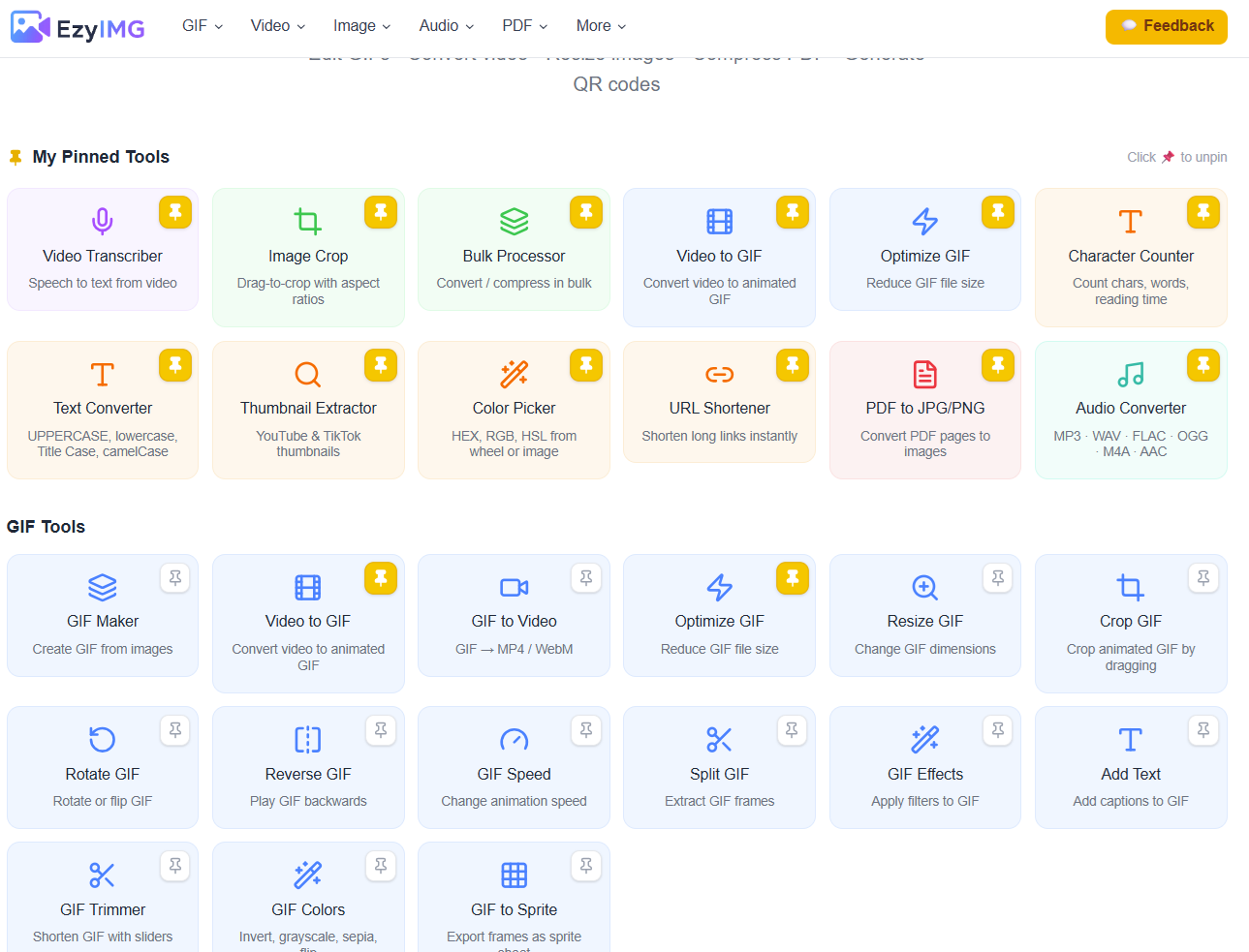Unpin Optimize GIF in the GIF Tools section
1249x952 pixels.
click(792, 578)
